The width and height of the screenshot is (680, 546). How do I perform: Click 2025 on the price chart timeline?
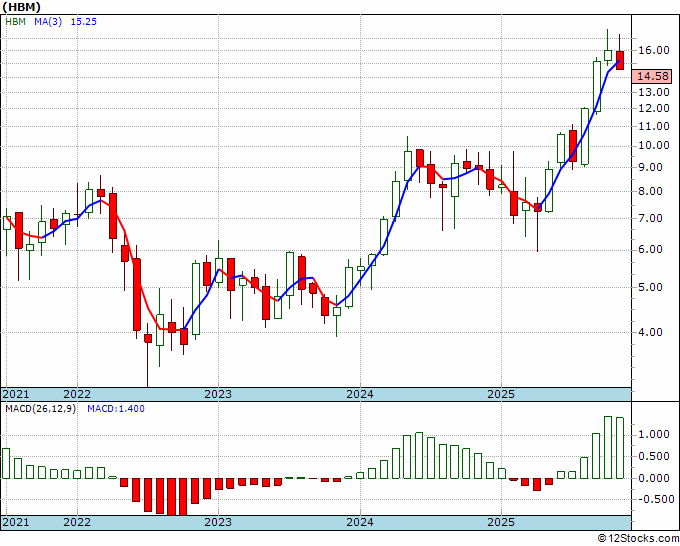pos(501,394)
